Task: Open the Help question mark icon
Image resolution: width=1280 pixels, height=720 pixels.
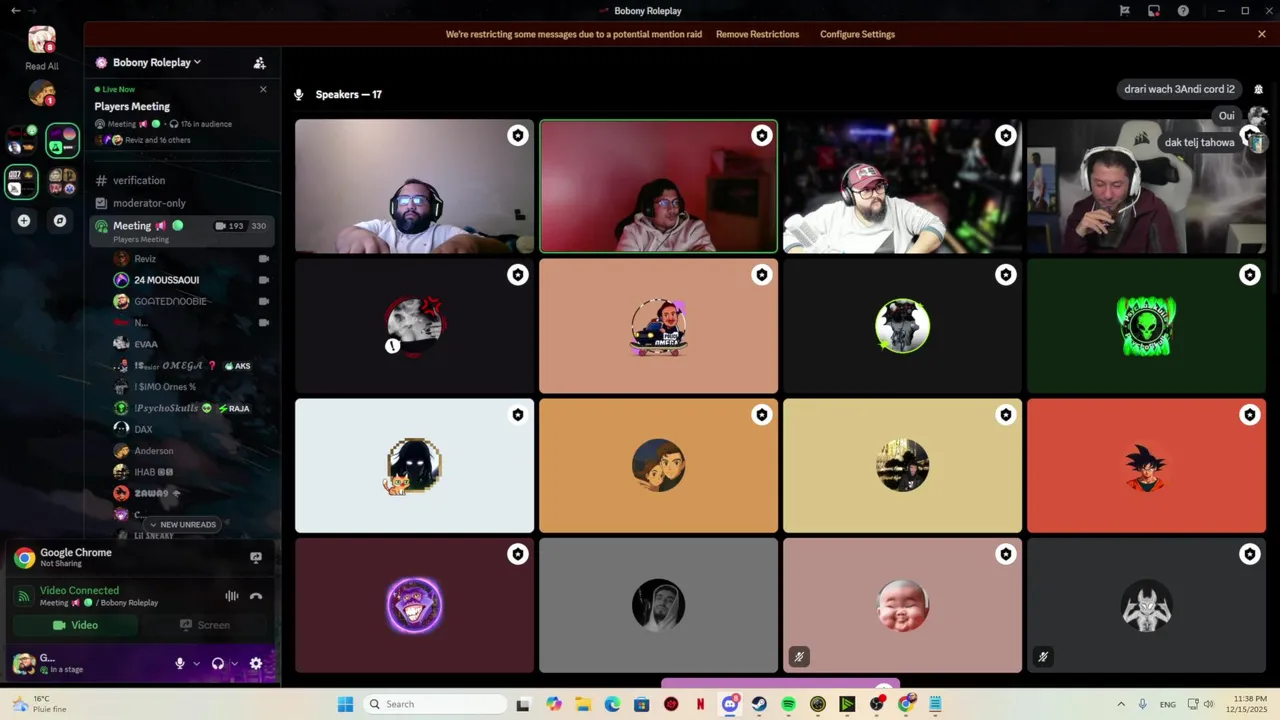Action: tap(1184, 11)
